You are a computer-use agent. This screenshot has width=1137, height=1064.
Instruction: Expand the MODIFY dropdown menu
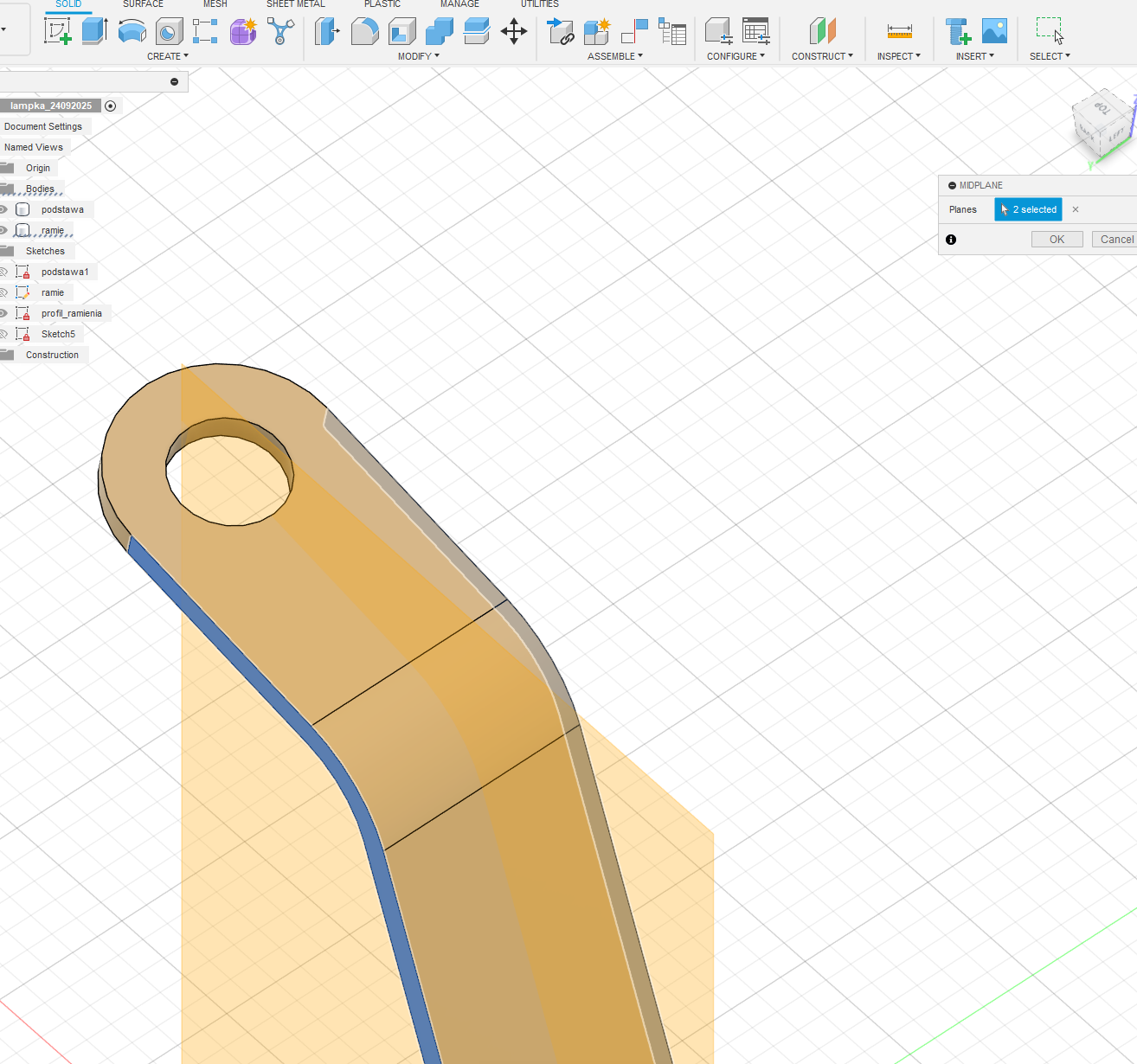click(x=418, y=56)
